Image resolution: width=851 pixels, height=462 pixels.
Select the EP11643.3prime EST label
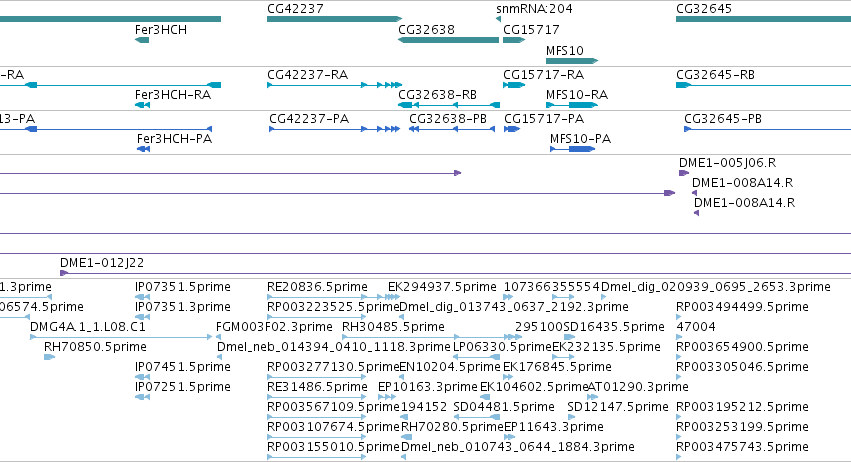pos(554,427)
